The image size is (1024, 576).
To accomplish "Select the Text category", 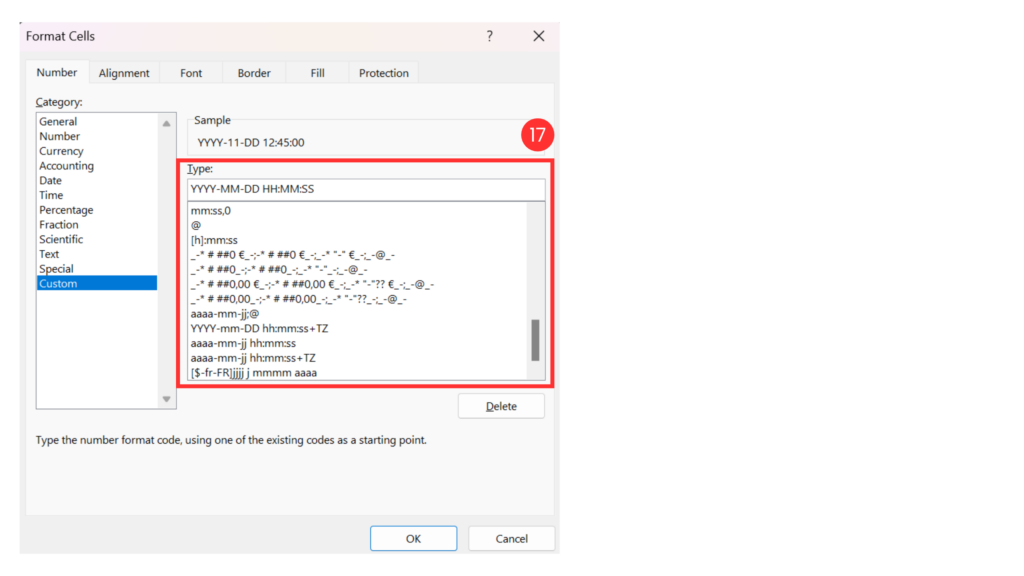I will pyautogui.click(x=97, y=254).
